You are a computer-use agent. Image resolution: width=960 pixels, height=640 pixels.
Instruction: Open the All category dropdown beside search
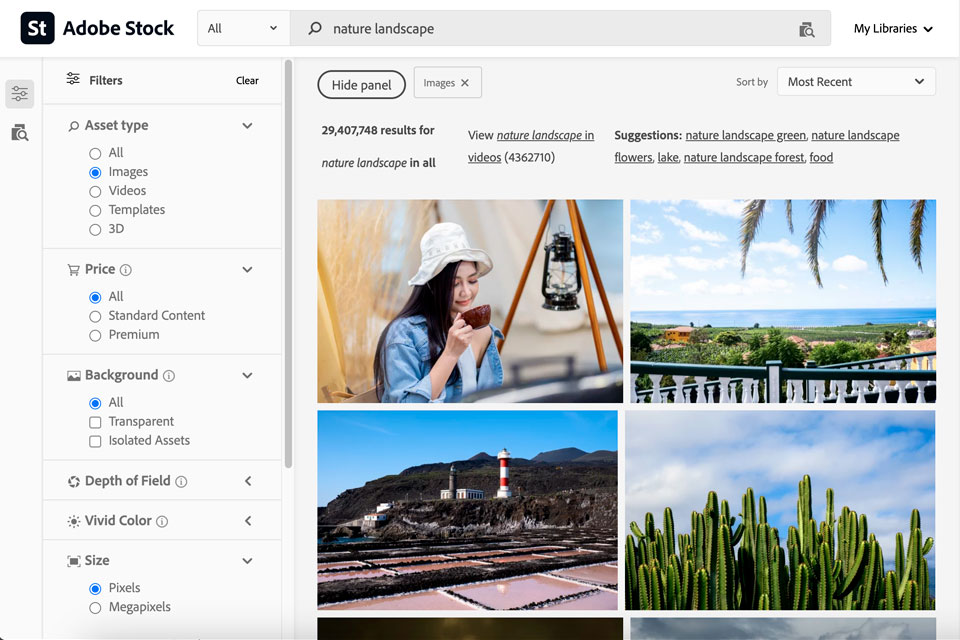[243, 28]
